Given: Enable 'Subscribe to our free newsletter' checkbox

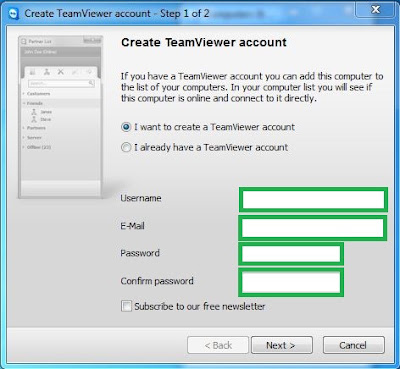Looking at the screenshot, I should (x=126, y=306).
